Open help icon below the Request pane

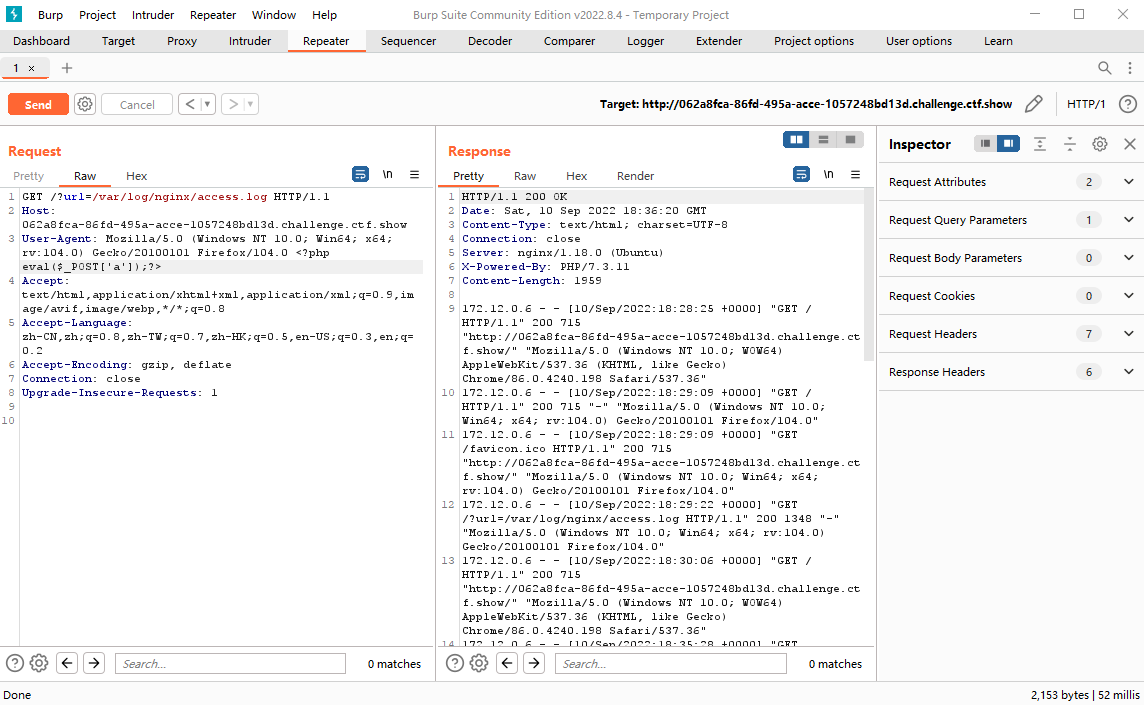click(x=15, y=663)
